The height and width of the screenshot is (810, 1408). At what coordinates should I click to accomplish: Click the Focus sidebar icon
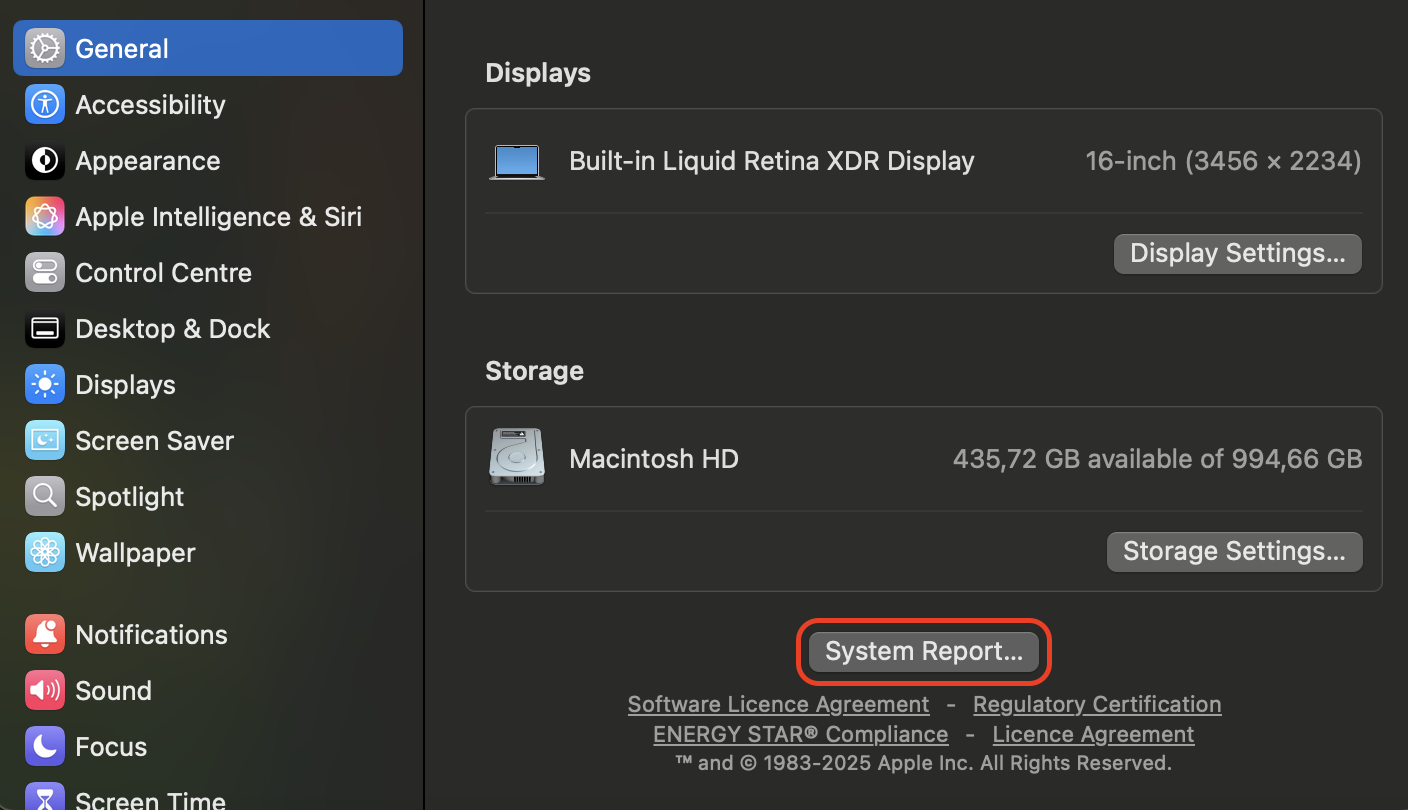pos(44,746)
